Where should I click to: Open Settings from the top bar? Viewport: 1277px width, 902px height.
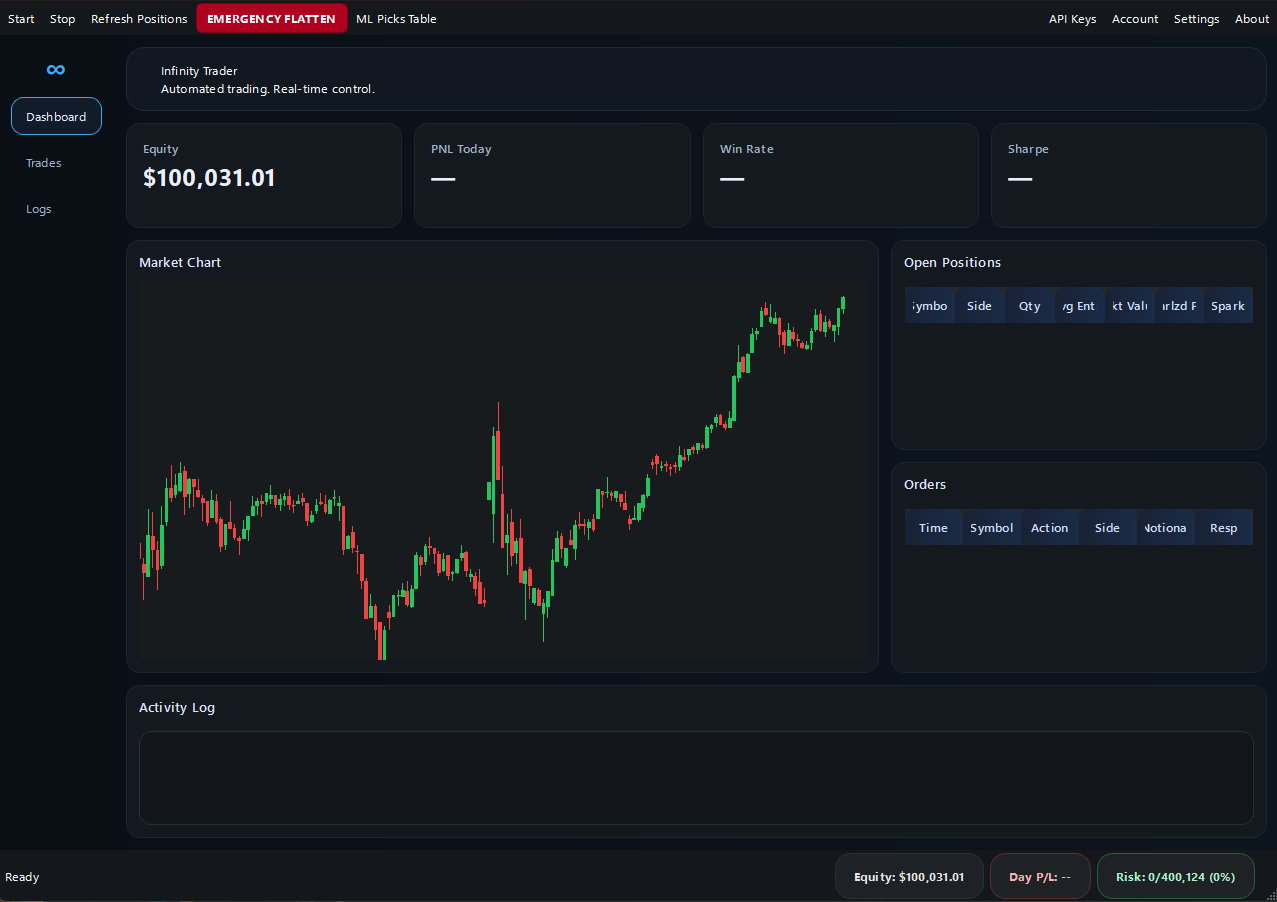(x=1196, y=19)
